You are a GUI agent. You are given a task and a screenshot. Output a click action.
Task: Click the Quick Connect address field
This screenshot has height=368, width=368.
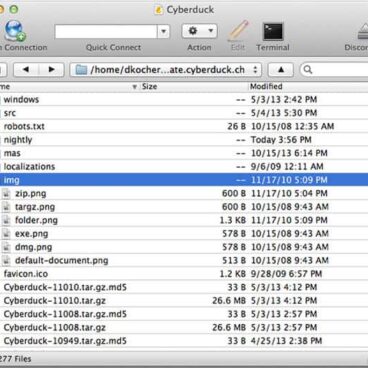click(106, 32)
